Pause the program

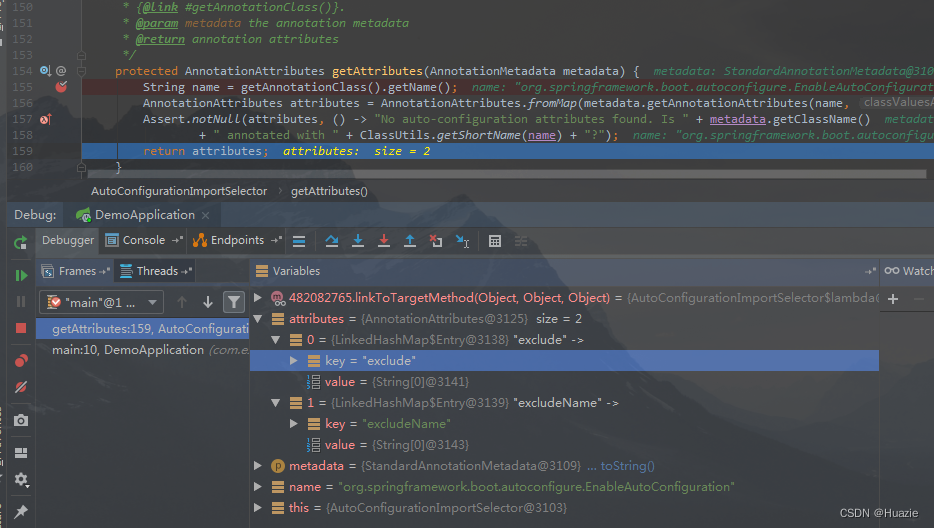click(x=21, y=302)
